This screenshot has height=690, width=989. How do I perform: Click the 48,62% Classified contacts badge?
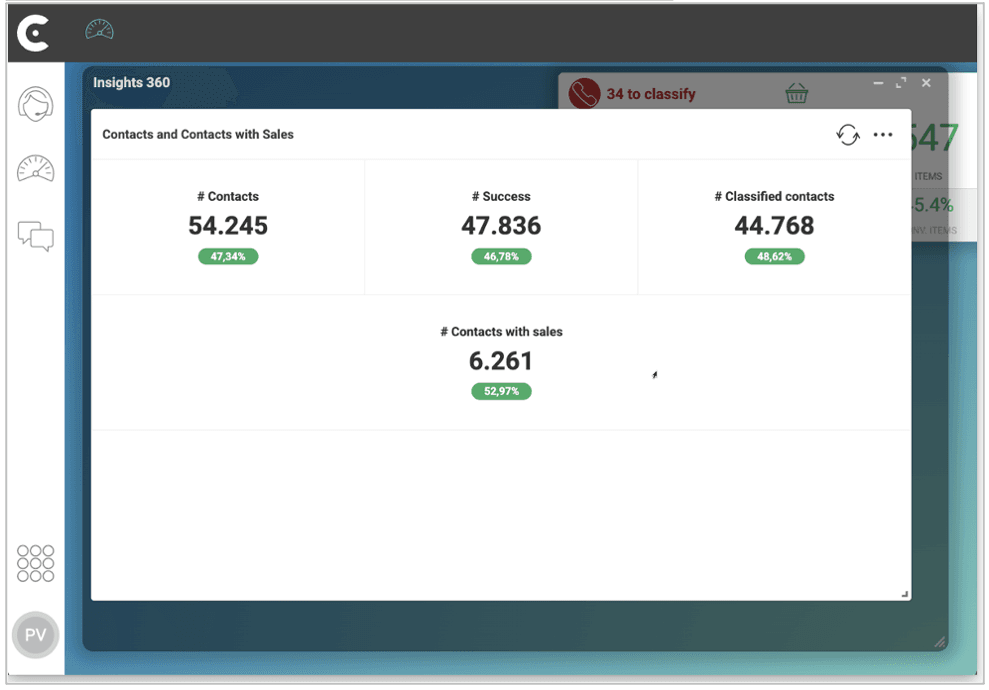[774, 257]
